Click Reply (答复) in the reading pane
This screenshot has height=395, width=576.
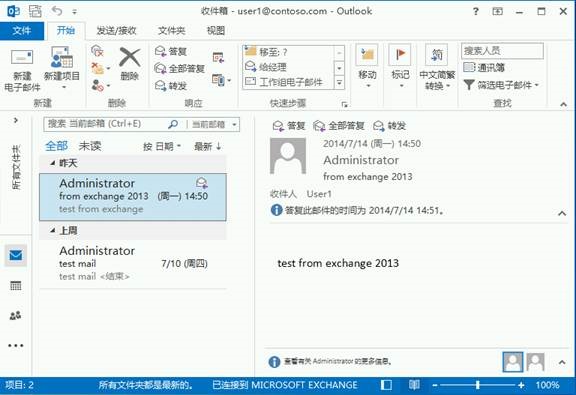click(x=289, y=126)
